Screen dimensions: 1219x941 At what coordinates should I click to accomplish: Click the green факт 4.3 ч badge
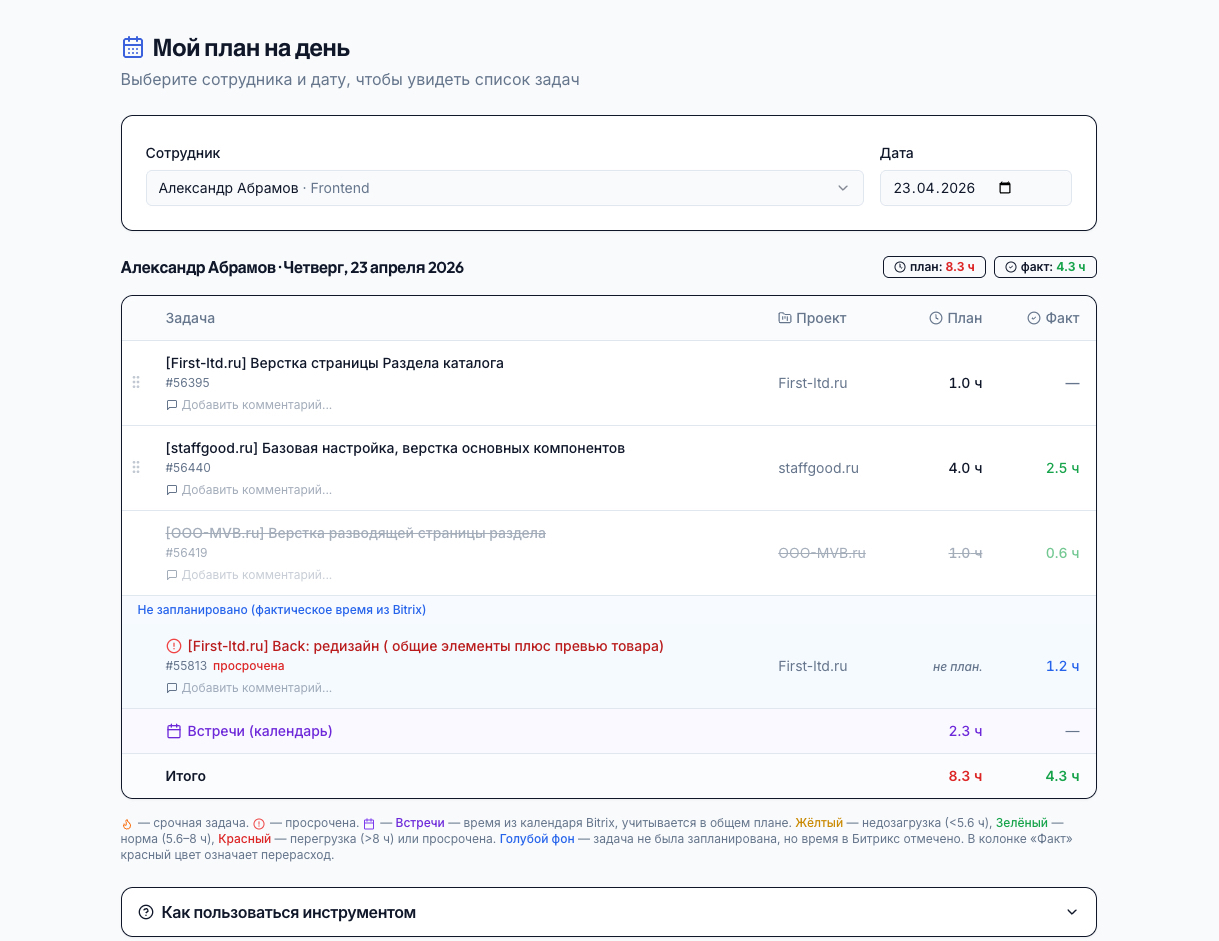click(1046, 267)
